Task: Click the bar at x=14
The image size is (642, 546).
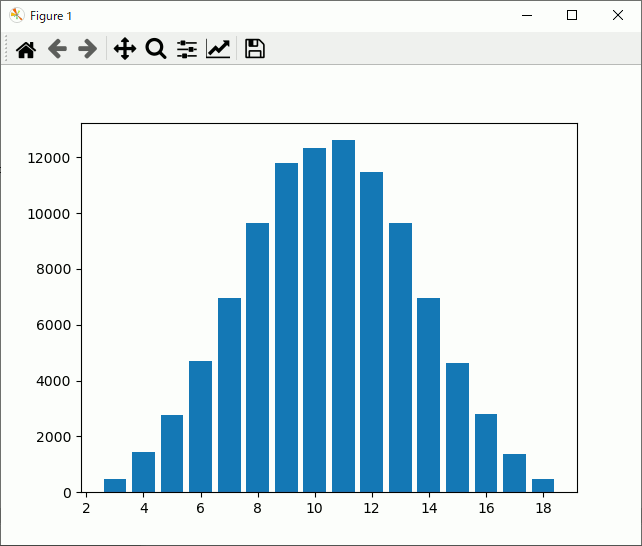Action: (428, 395)
